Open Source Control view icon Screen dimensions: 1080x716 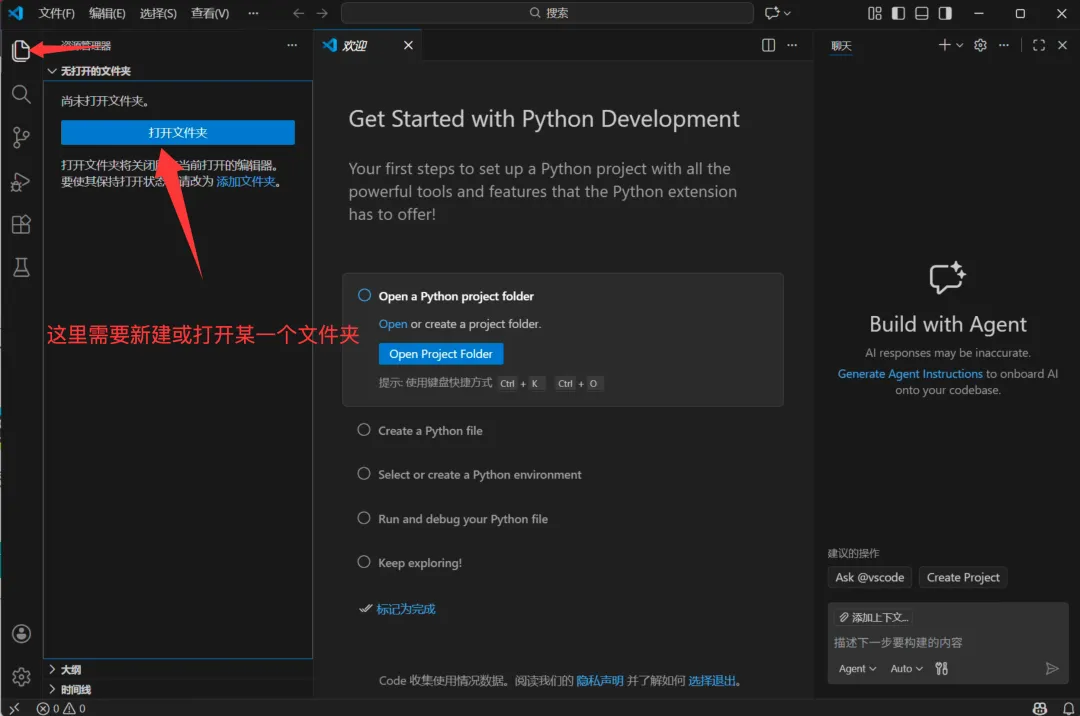[21, 138]
